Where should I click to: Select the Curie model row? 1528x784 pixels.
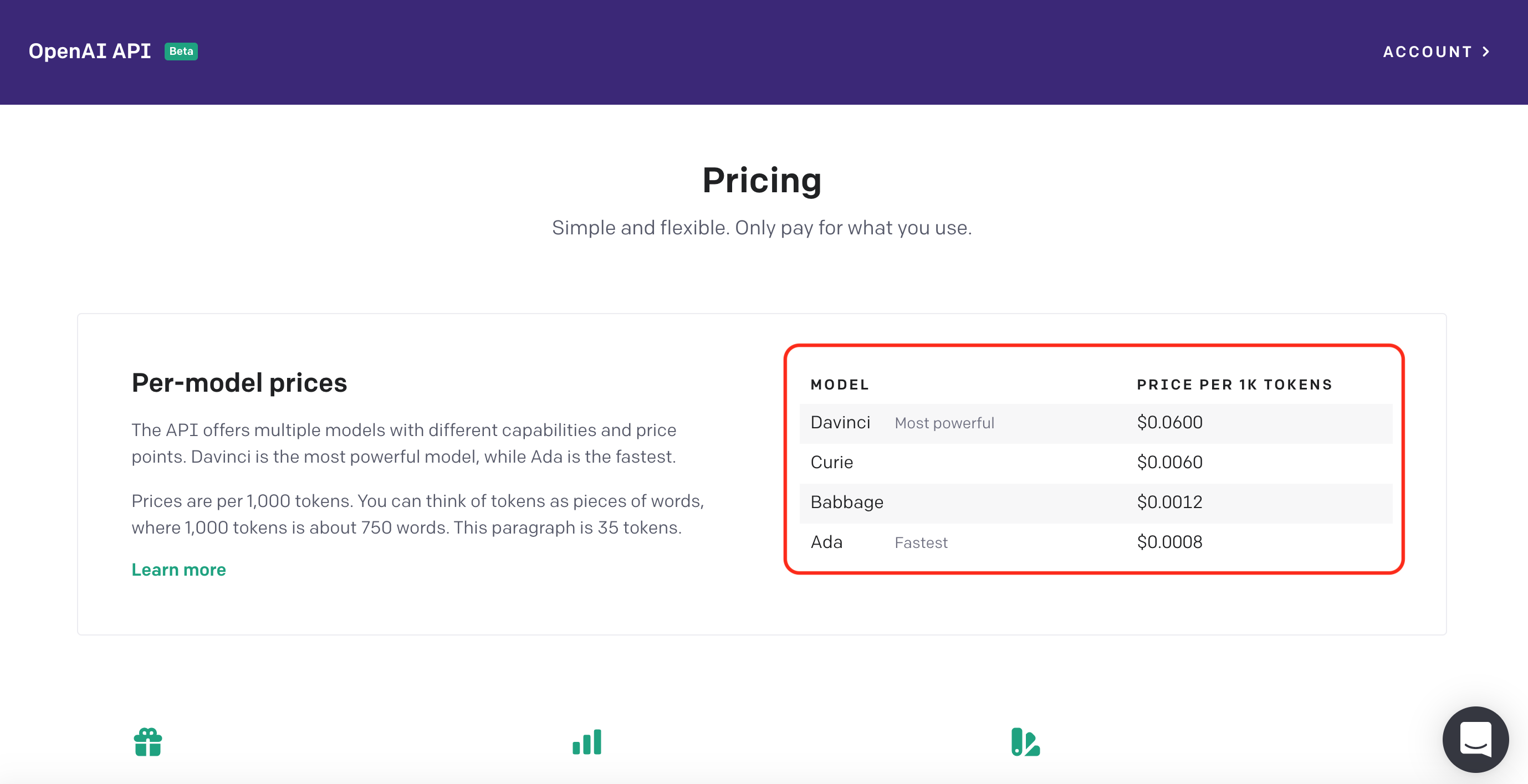point(1095,463)
